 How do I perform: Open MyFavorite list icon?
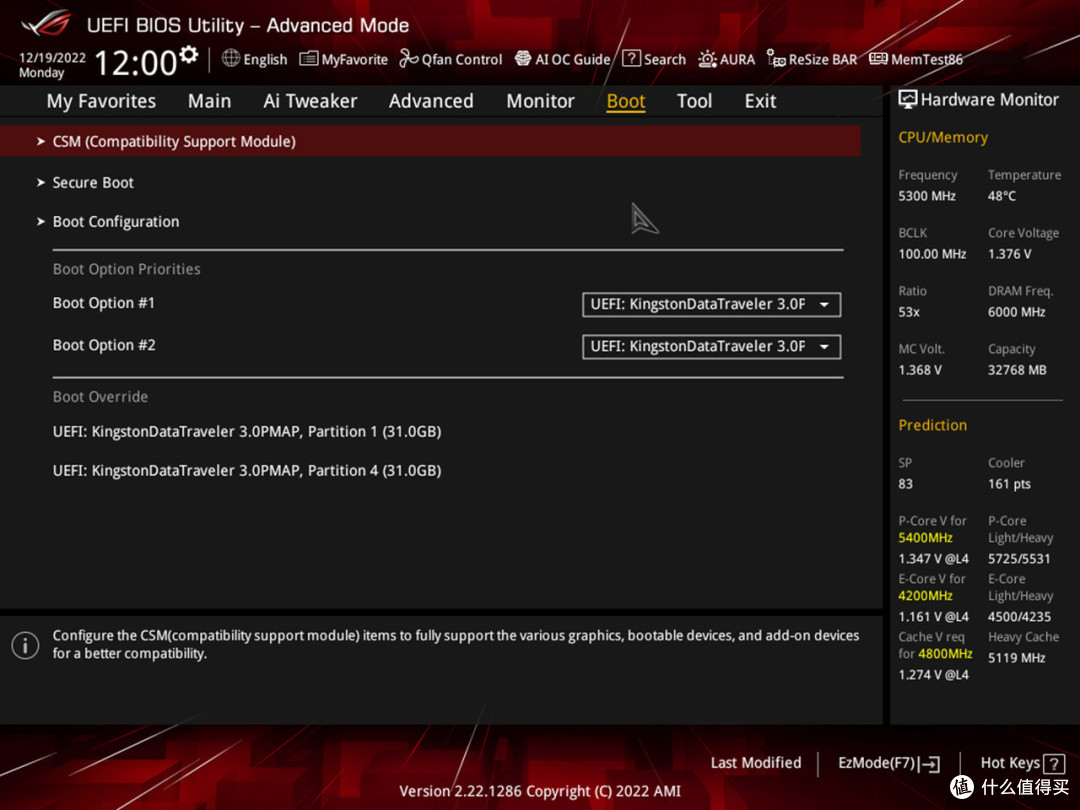309,59
